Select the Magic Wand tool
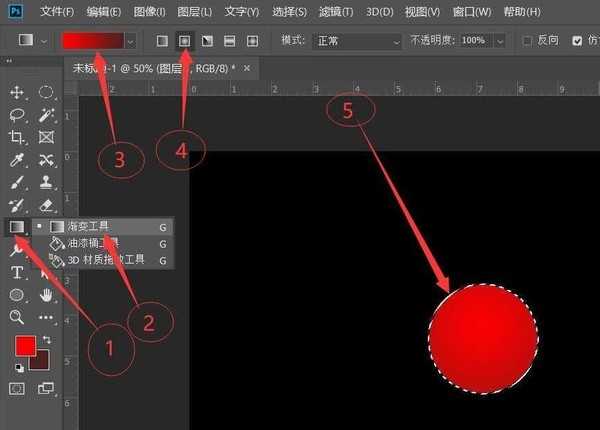 (x=46, y=115)
